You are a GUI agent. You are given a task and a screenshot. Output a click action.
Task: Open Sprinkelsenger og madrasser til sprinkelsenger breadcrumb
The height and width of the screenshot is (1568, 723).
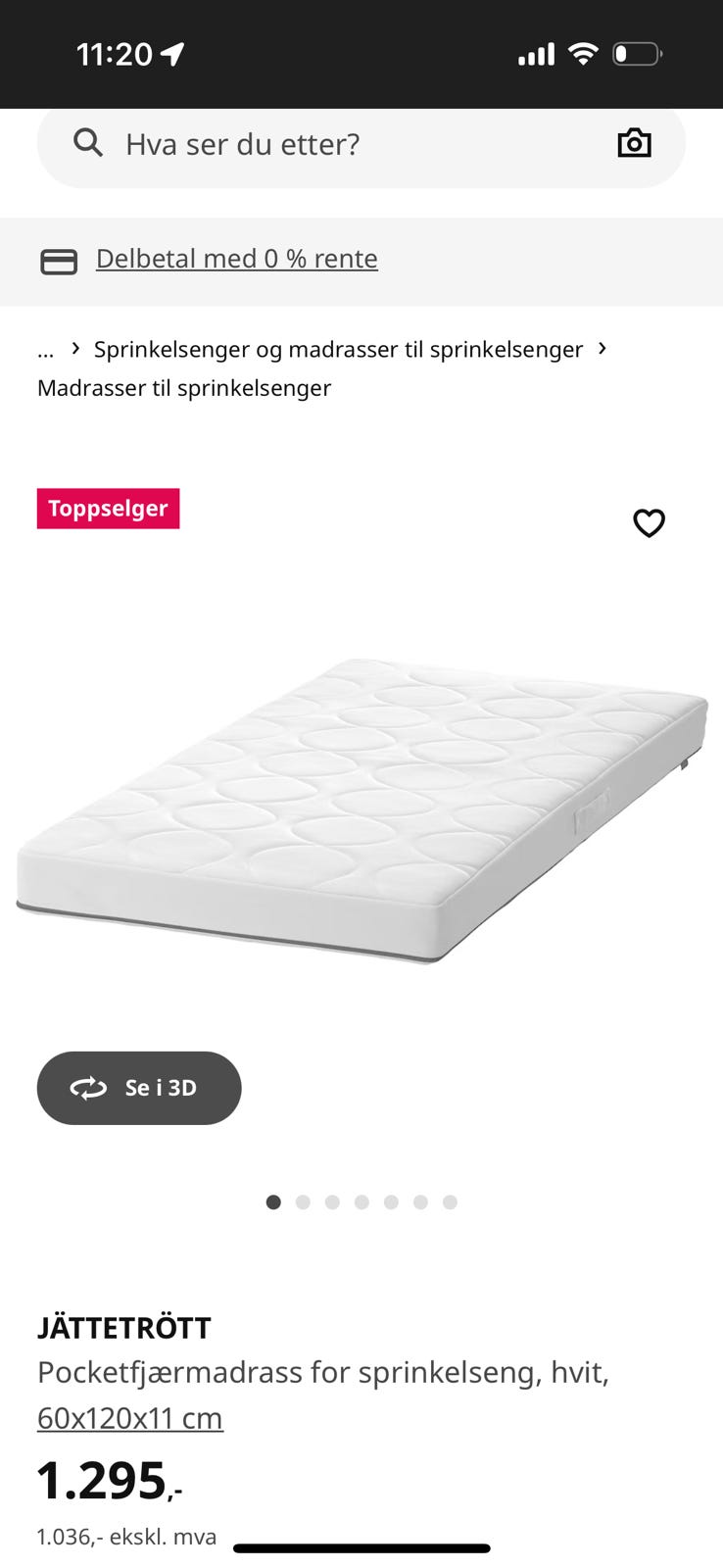tap(338, 349)
